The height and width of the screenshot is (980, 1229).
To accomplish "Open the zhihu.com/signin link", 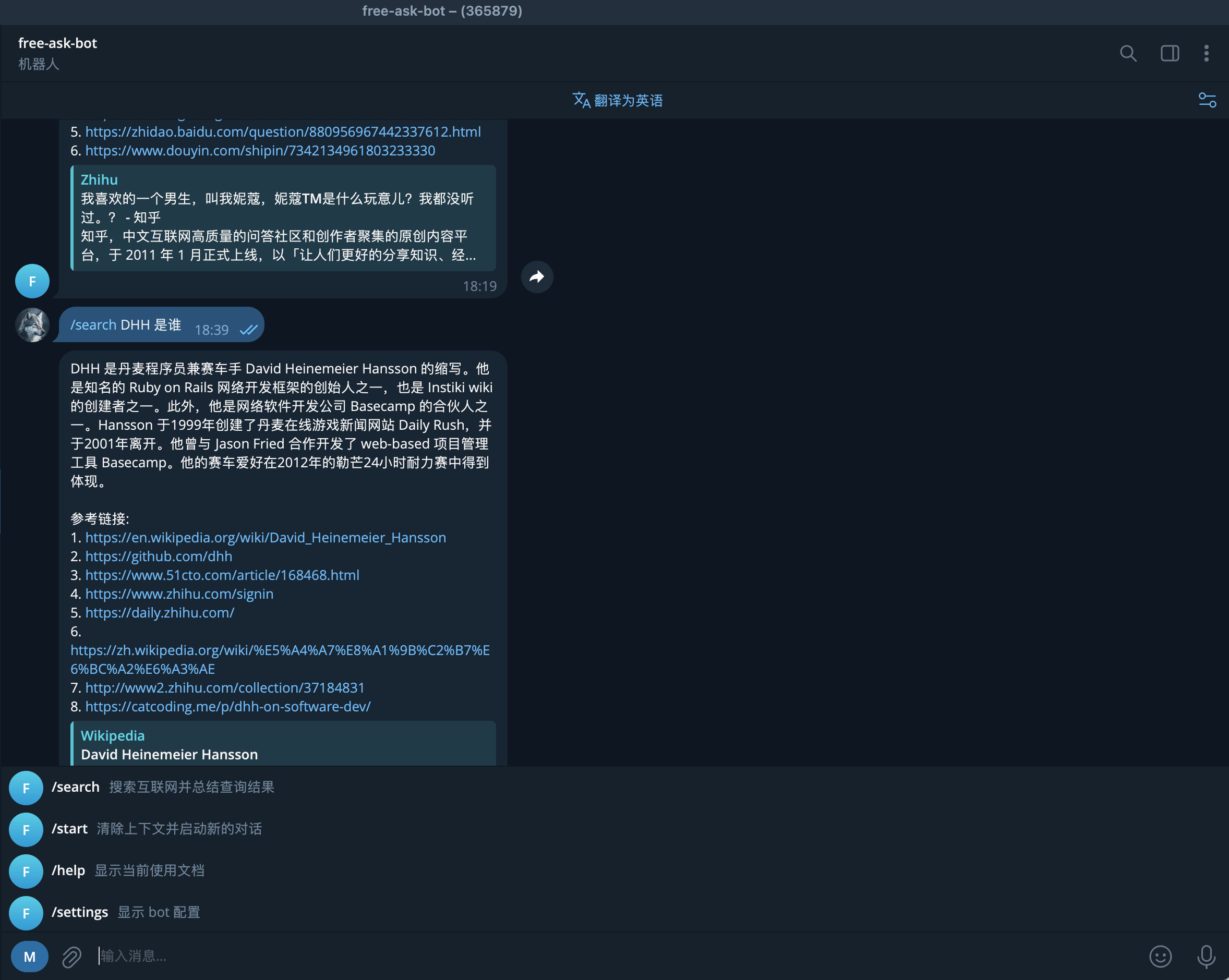I will pyautogui.click(x=179, y=594).
